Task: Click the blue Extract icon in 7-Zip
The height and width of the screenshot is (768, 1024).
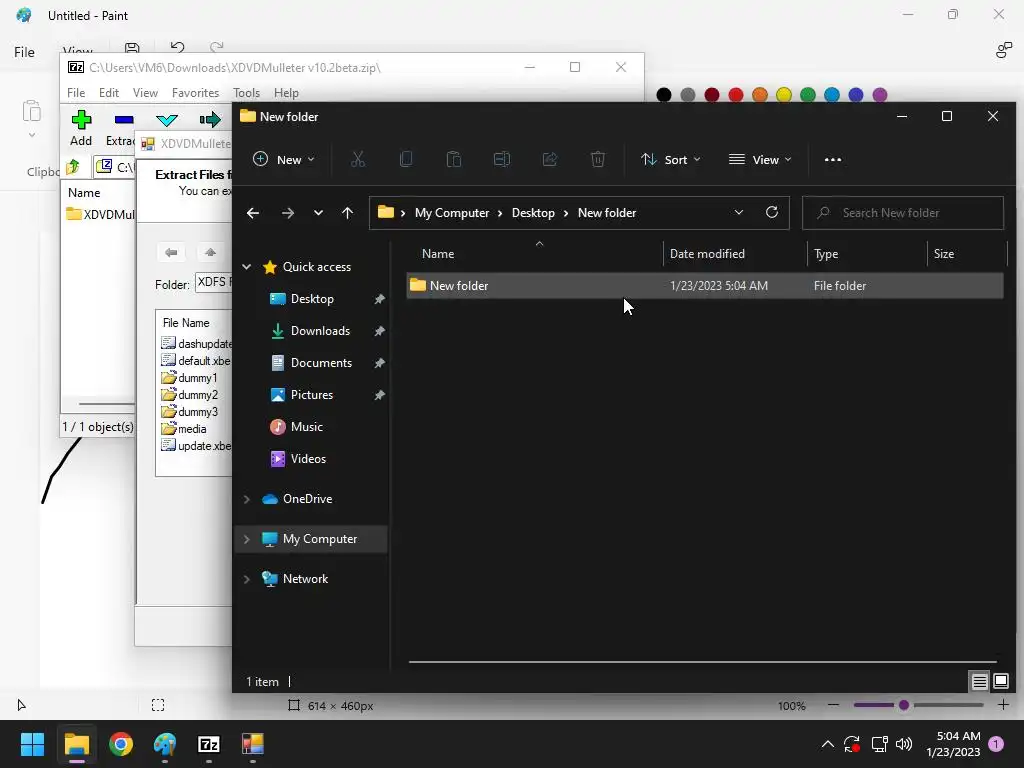Action: tap(124, 120)
